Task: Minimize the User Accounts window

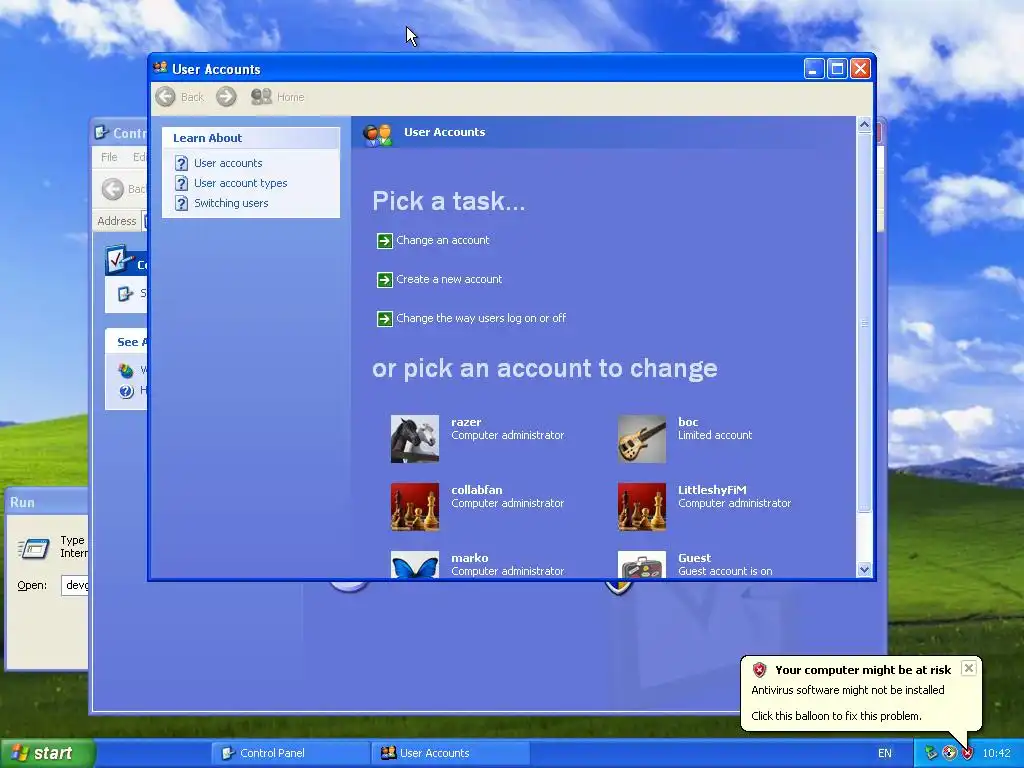Action: (x=814, y=68)
